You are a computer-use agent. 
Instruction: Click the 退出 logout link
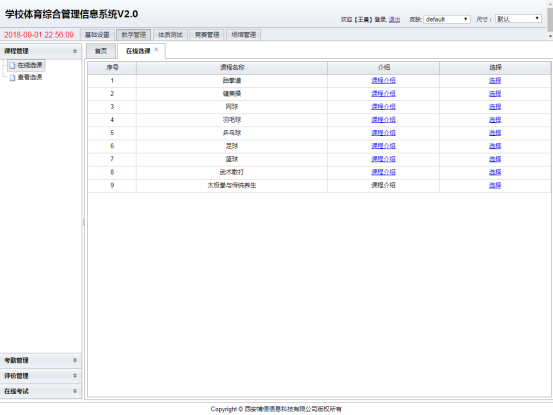click(x=394, y=19)
